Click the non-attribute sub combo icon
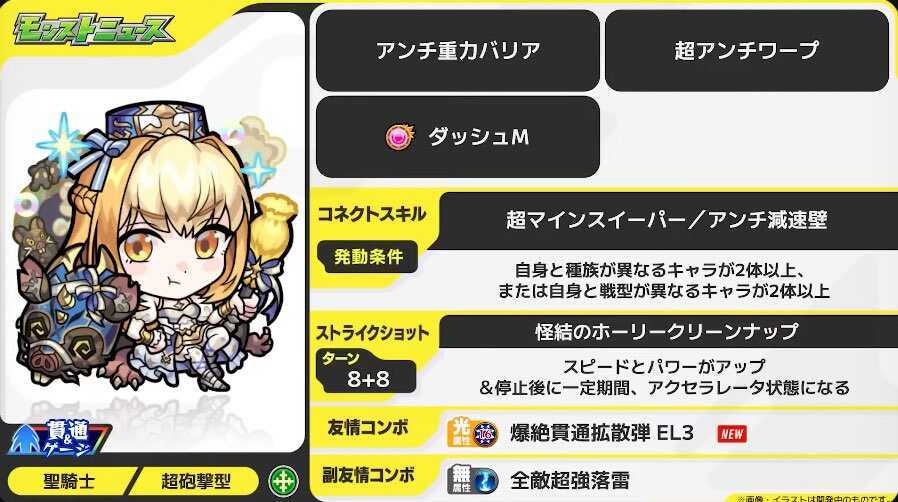The height and width of the screenshot is (502, 898). pyautogui.click(x=472, y=480)
